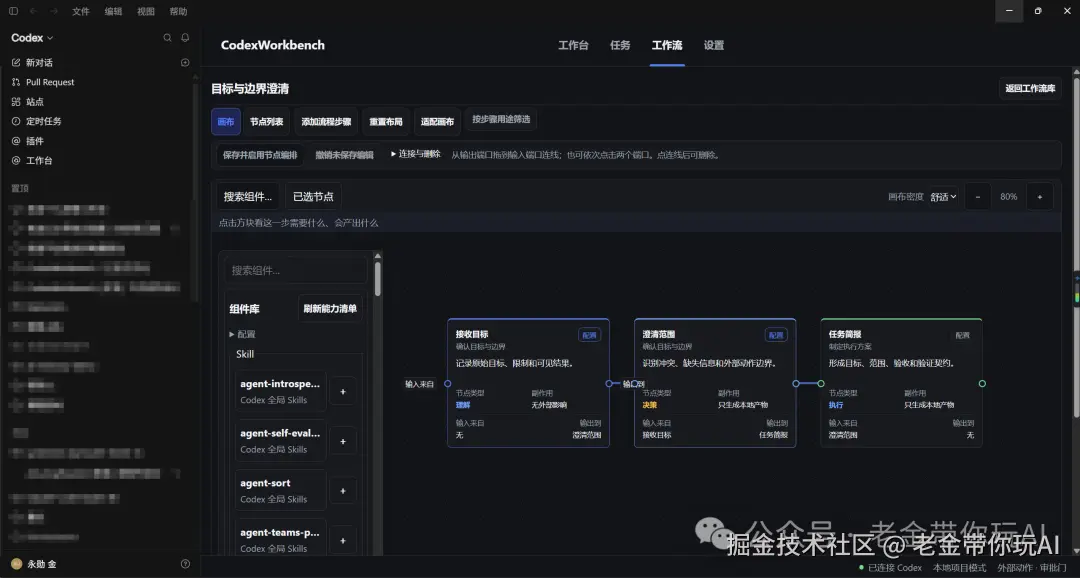Select the agent-sort skill item
Viewport: 1080px width, 578px height.
tap(281, 491)
